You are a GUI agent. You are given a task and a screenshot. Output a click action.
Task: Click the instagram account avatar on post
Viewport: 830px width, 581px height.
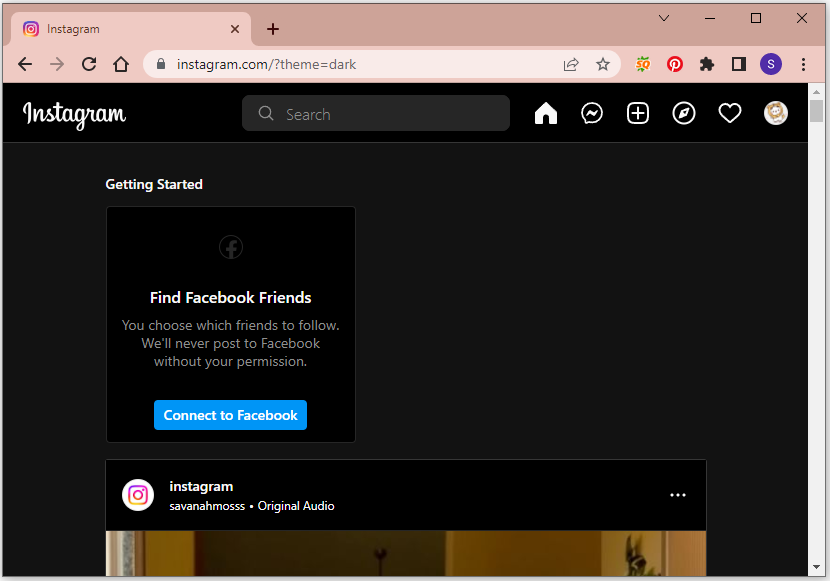pyautogui.click(x=138, y=495)
